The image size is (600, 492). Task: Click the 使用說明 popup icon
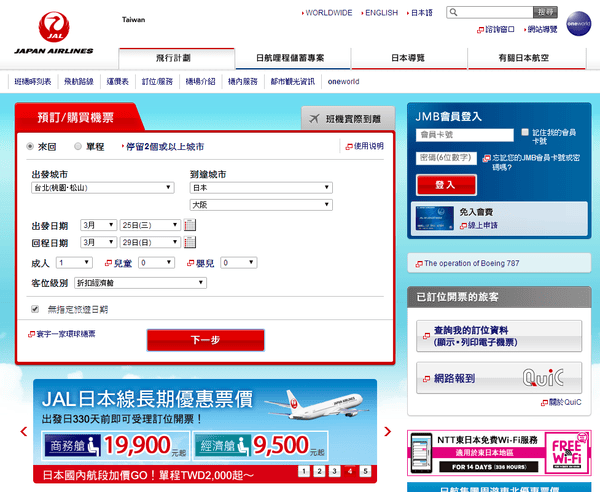349,147
